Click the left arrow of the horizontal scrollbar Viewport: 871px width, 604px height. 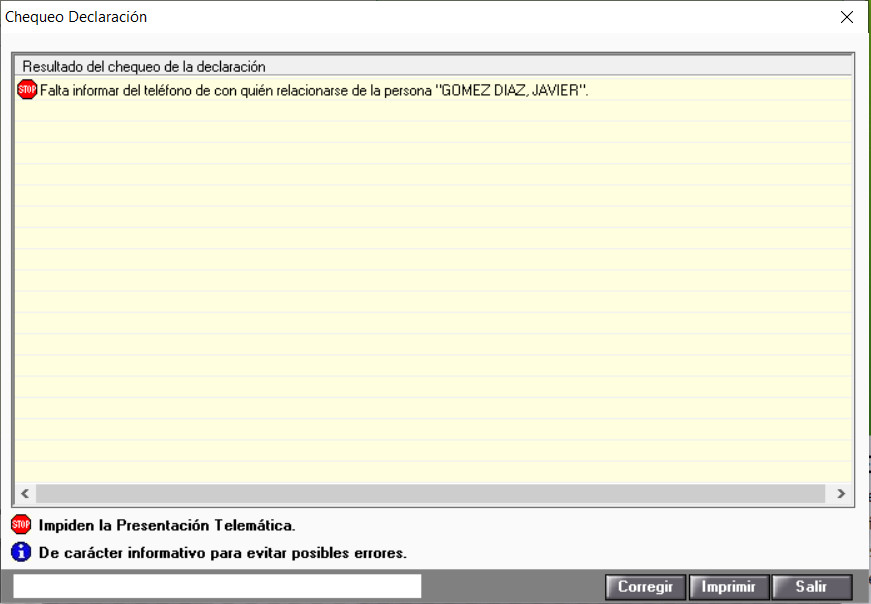point(25,493)
